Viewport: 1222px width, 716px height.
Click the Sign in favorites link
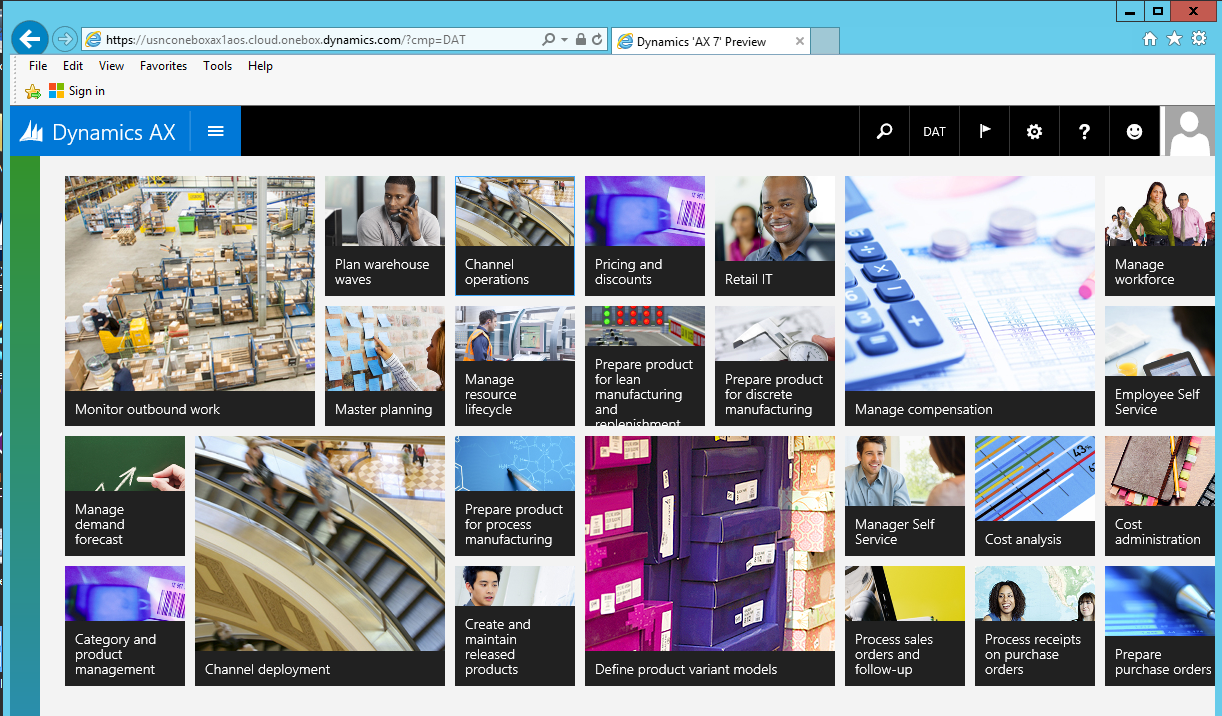click(x=77, y=91)
